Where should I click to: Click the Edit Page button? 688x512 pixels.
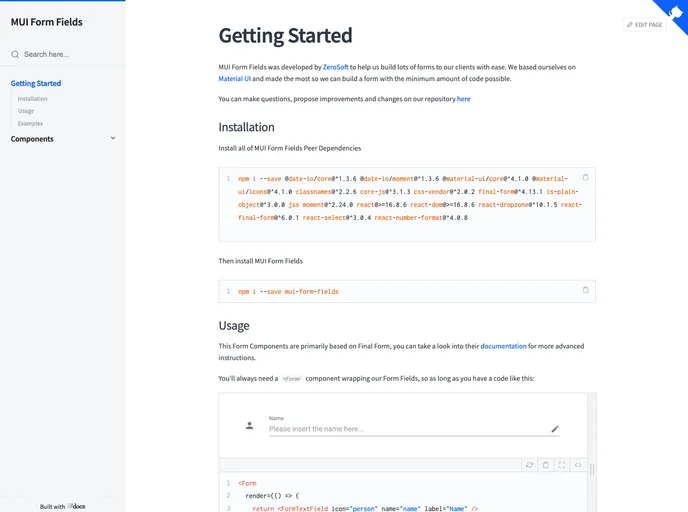[x=644, y=25]
